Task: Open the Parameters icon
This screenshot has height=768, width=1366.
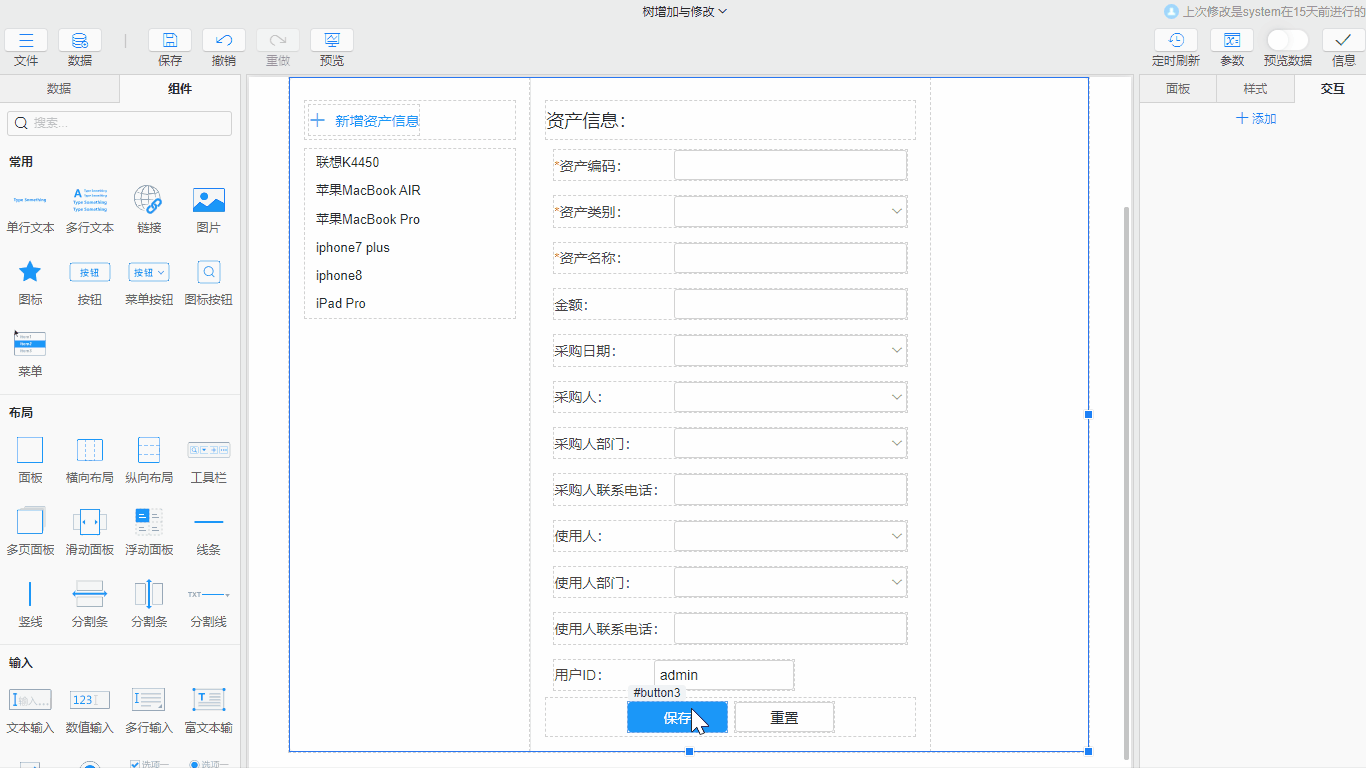Action: [1232, 41]
